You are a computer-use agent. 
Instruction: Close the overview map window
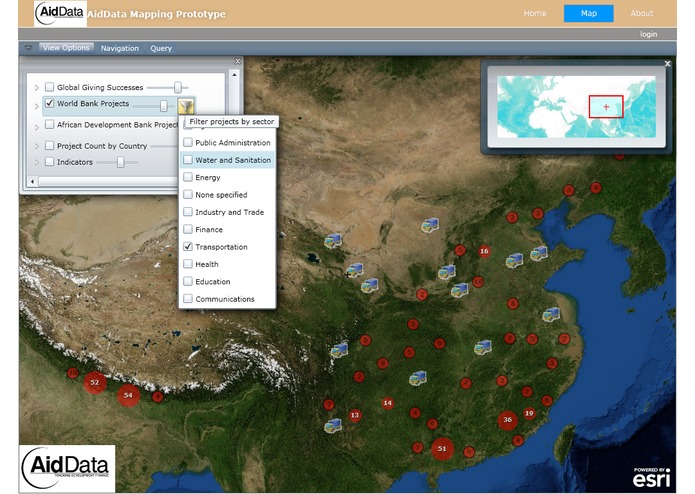coord(668,64)
